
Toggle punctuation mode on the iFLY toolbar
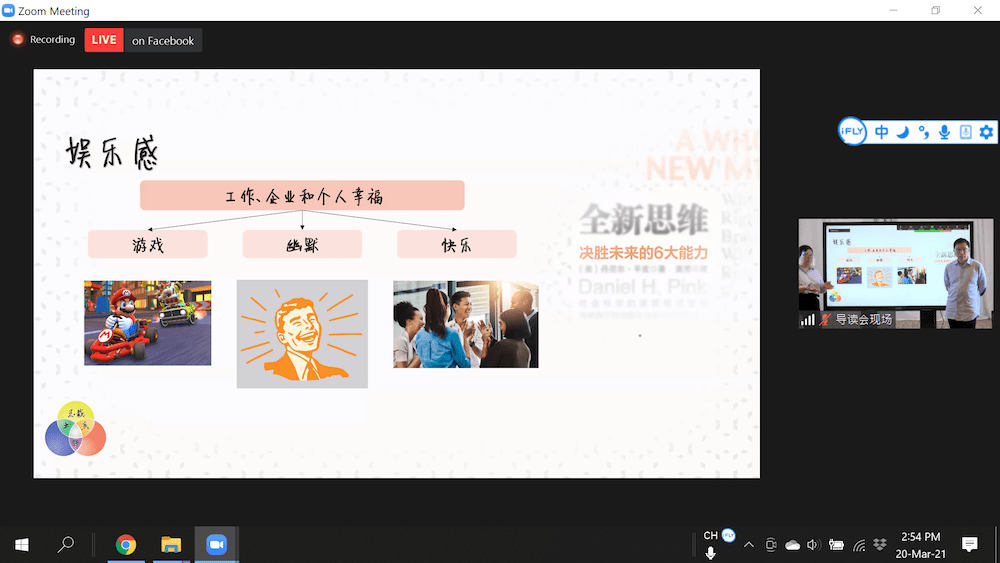click(923, 132)
